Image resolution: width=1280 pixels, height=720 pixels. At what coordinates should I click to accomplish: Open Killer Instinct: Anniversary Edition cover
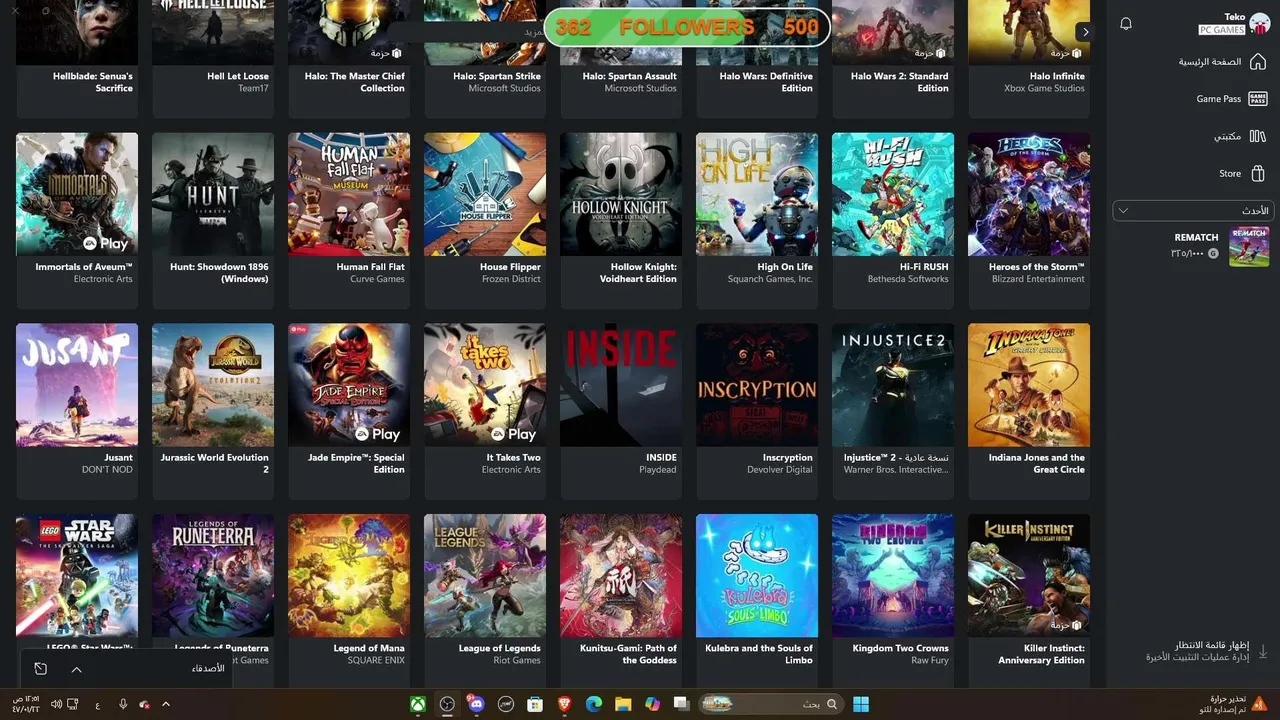[x=1029, y=575]
